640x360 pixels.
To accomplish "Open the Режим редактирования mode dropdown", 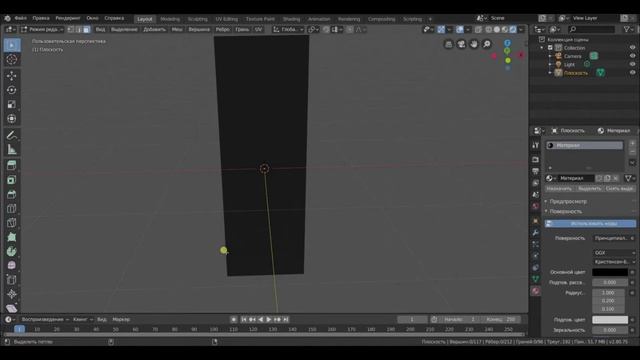I will click(x=42, y=29).
